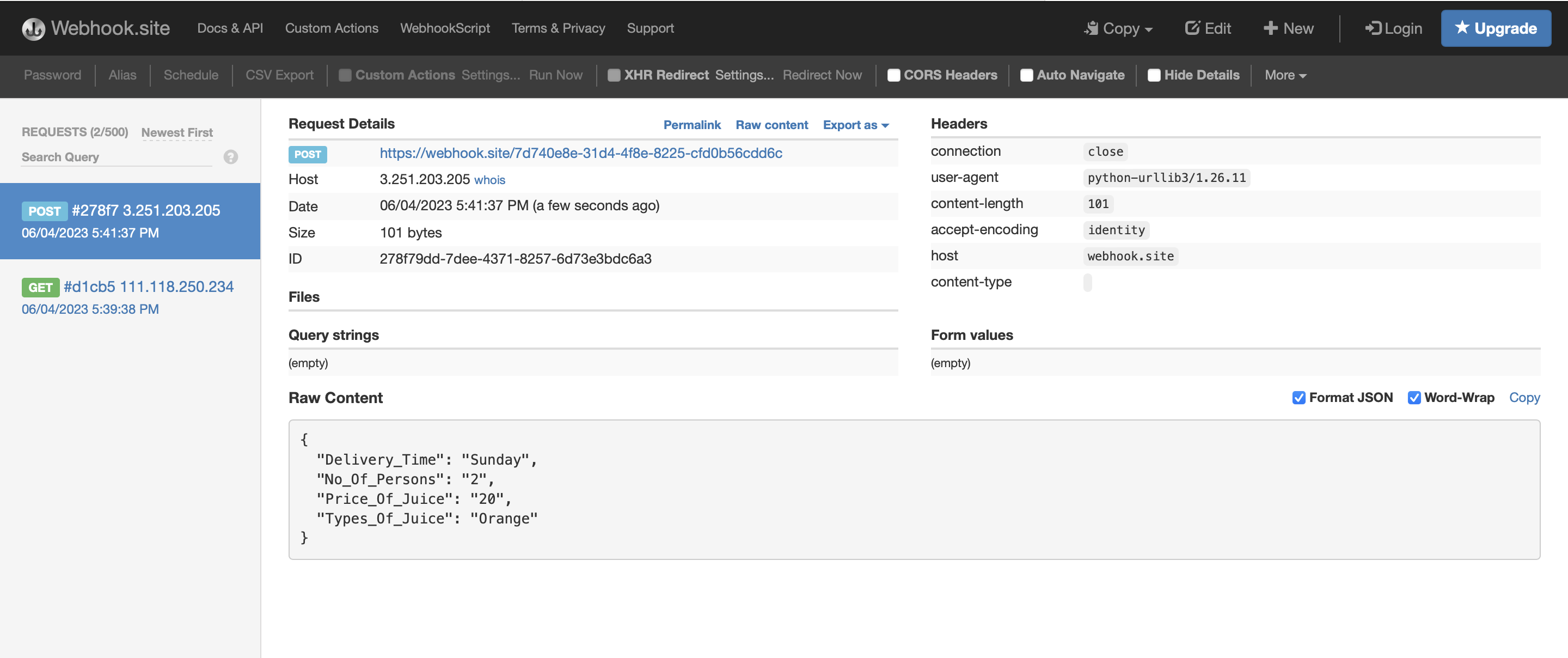Open the More dropdown menu
Viewport: 1568px width, 658px height.
tap(1285, 76)
